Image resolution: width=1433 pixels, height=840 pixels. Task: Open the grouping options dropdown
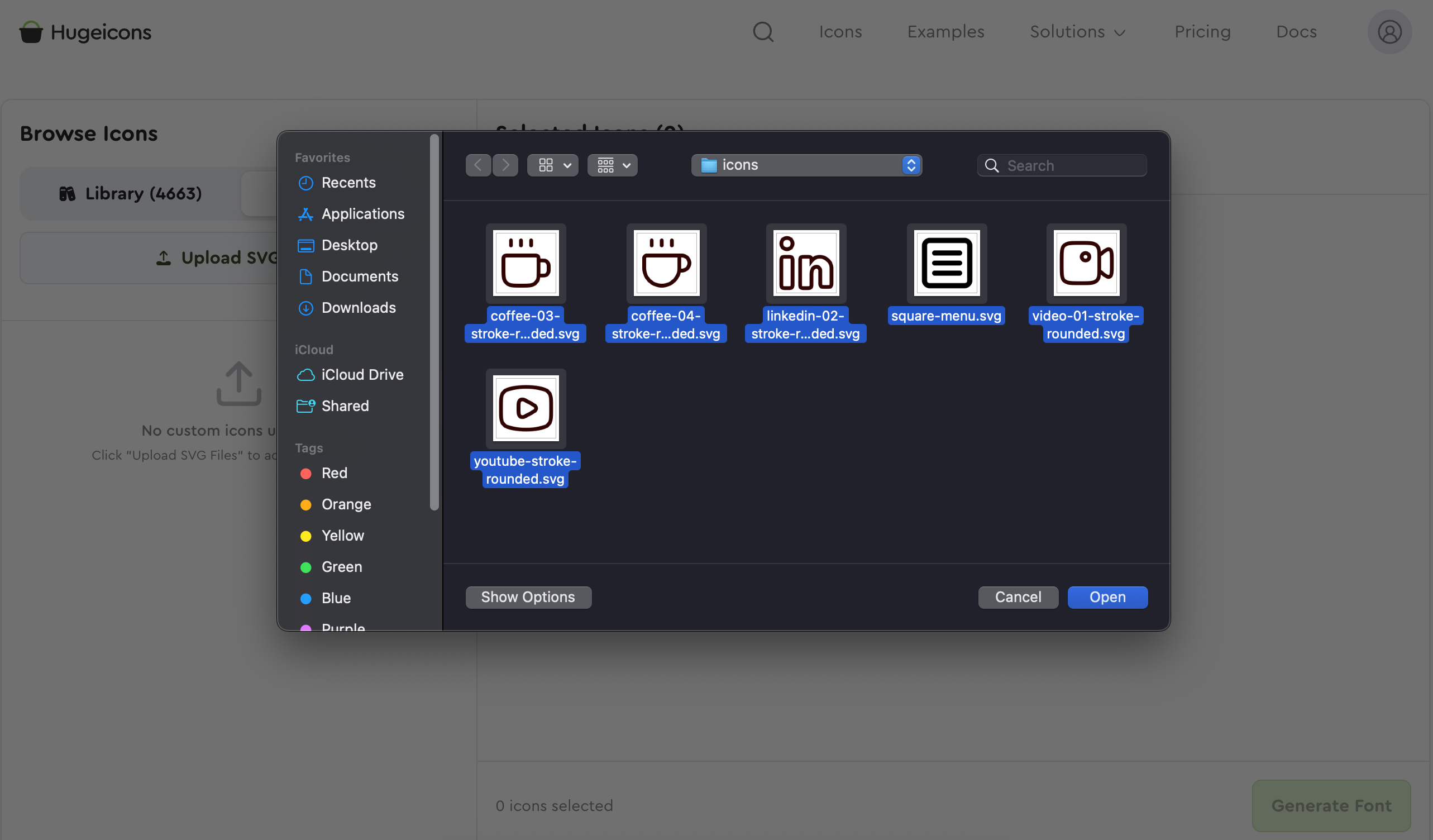click(612, 165)
